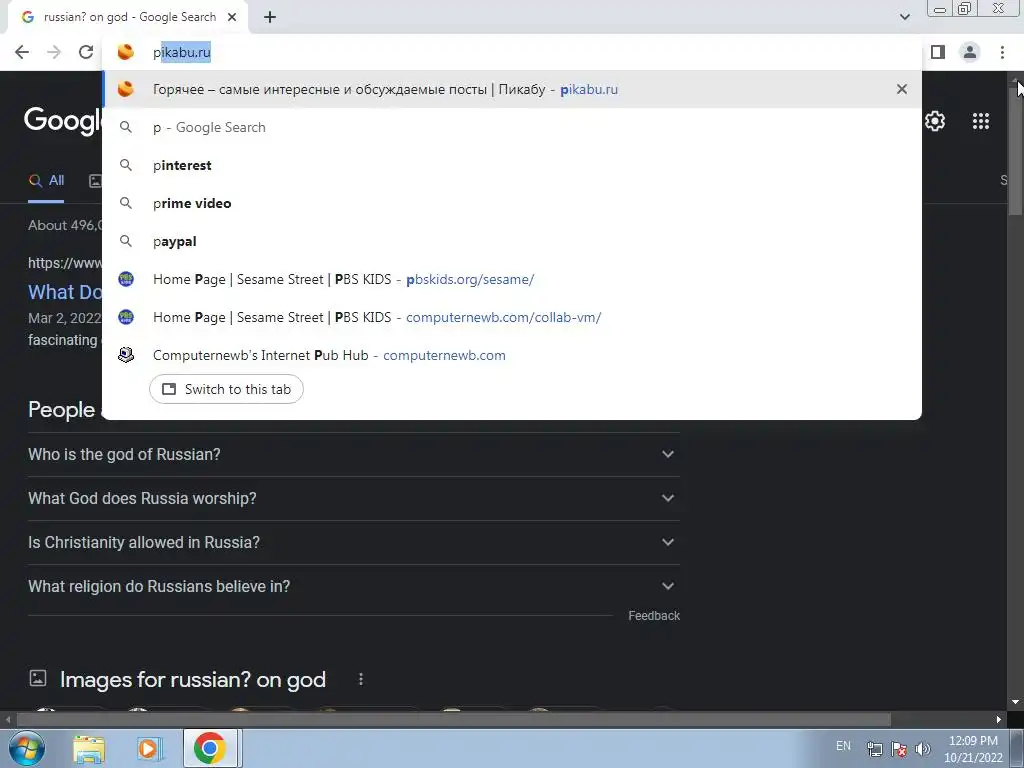
Task: Open the Chrome profile avatar menu
Action: point(970,52)
